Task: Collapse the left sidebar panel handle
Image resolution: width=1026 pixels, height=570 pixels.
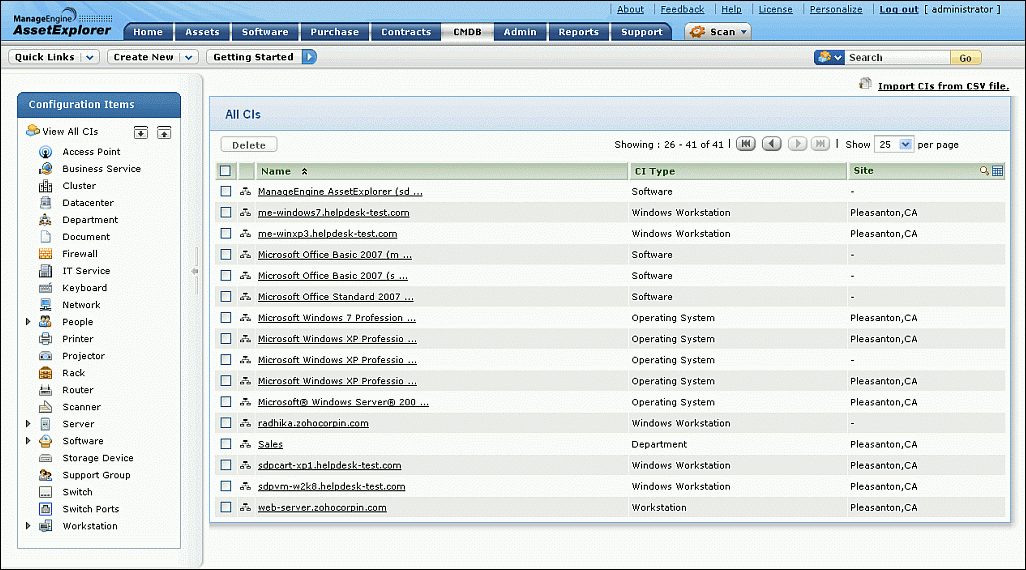Action: 195,271
